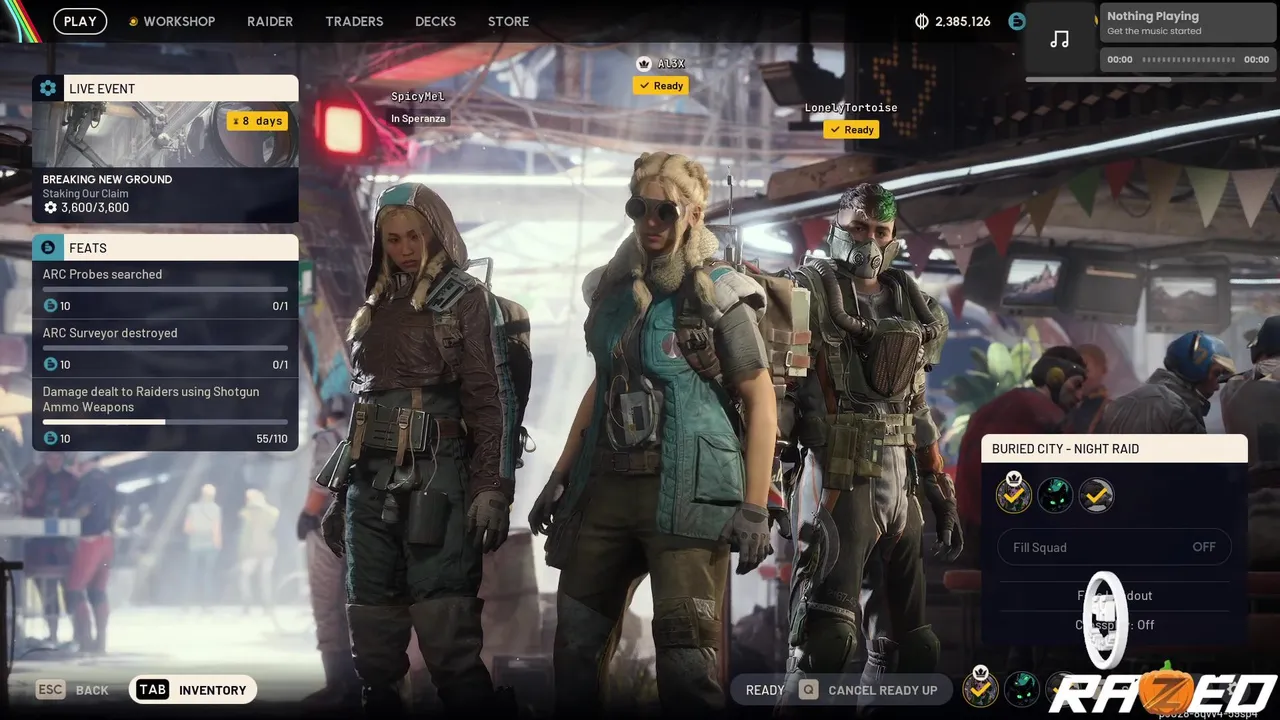Click the 55/110 feat progress bar
Screen dimensions: 1280x720
click(x=165, y=422)
